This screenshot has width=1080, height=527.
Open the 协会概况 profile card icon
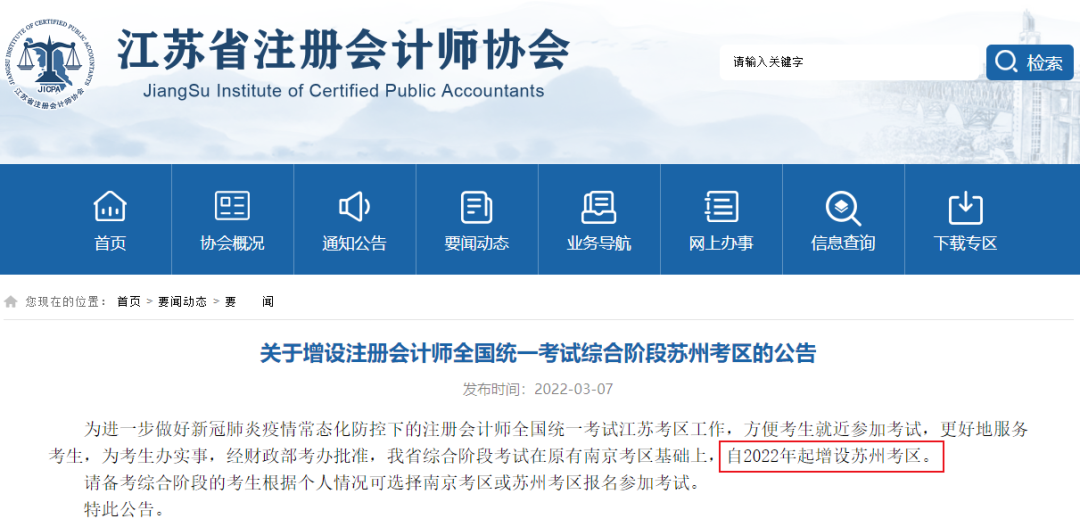[232, 207]
